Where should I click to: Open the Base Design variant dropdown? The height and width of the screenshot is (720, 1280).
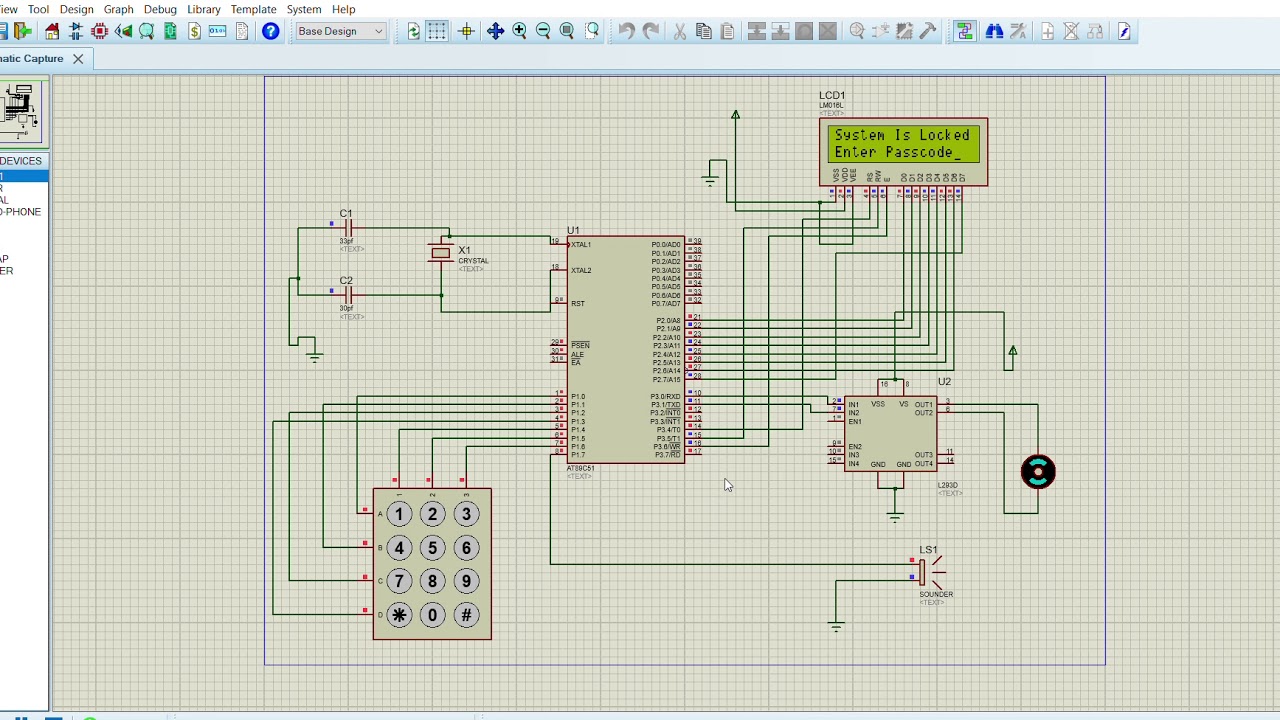coord(340,31)
